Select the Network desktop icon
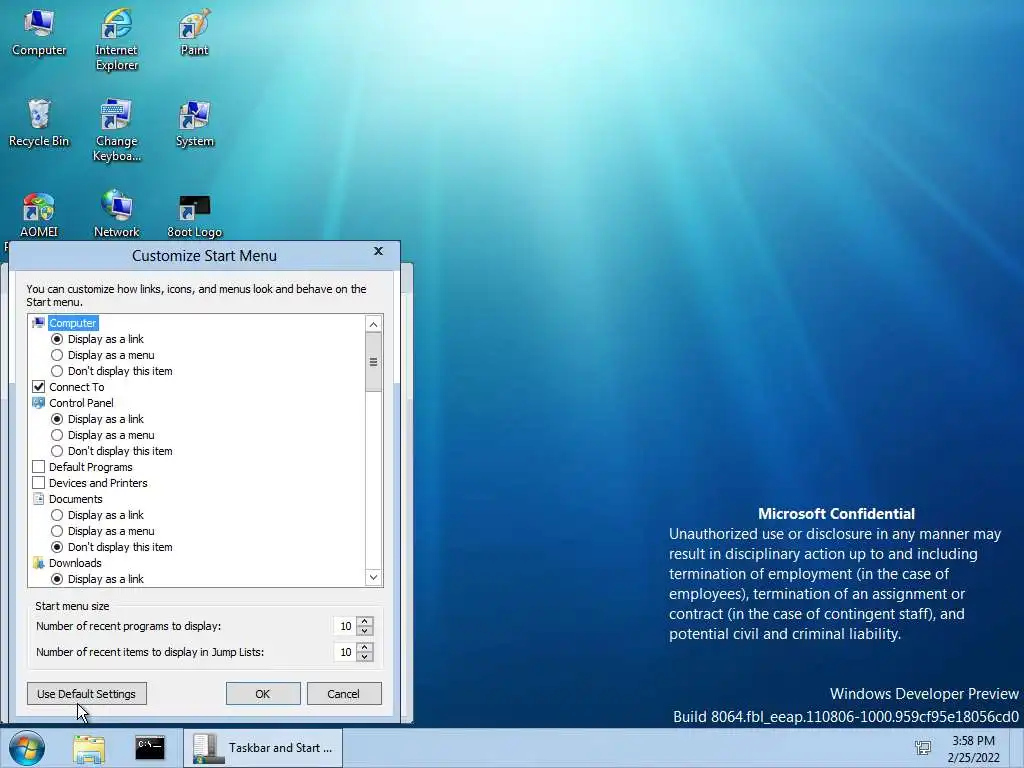The image size is (1024, 768). coord(116,215)
